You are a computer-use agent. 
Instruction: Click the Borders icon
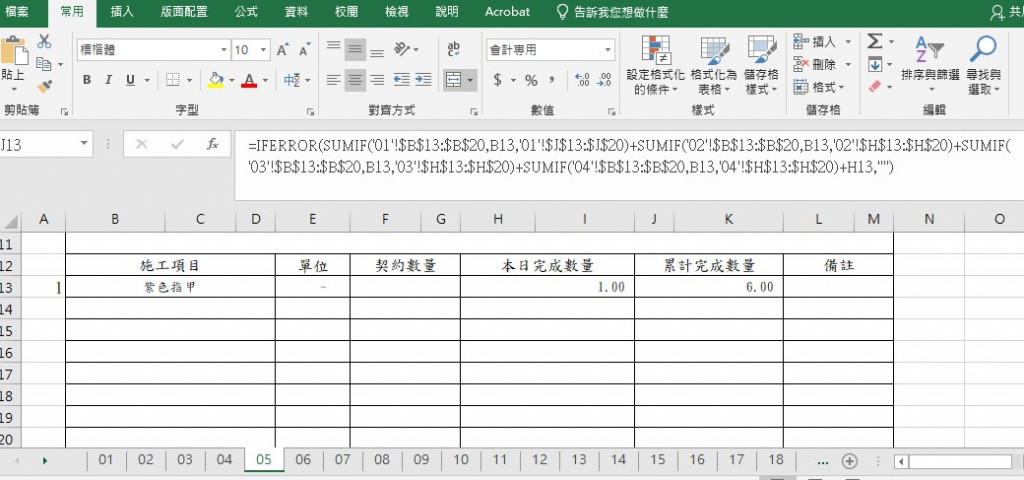point(172,80)
